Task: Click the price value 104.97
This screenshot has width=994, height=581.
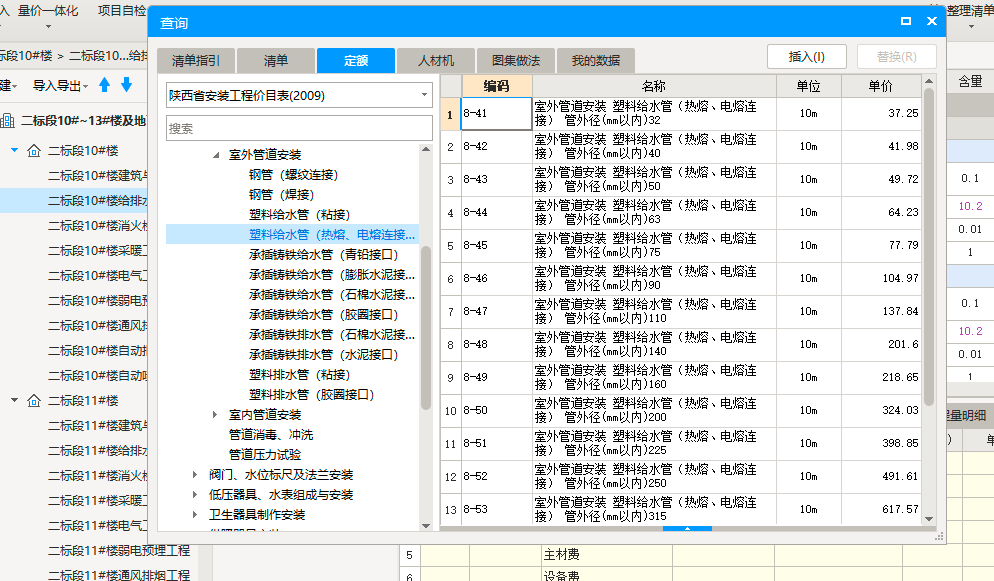Action: pyautogui.click(x=900, y=278)
